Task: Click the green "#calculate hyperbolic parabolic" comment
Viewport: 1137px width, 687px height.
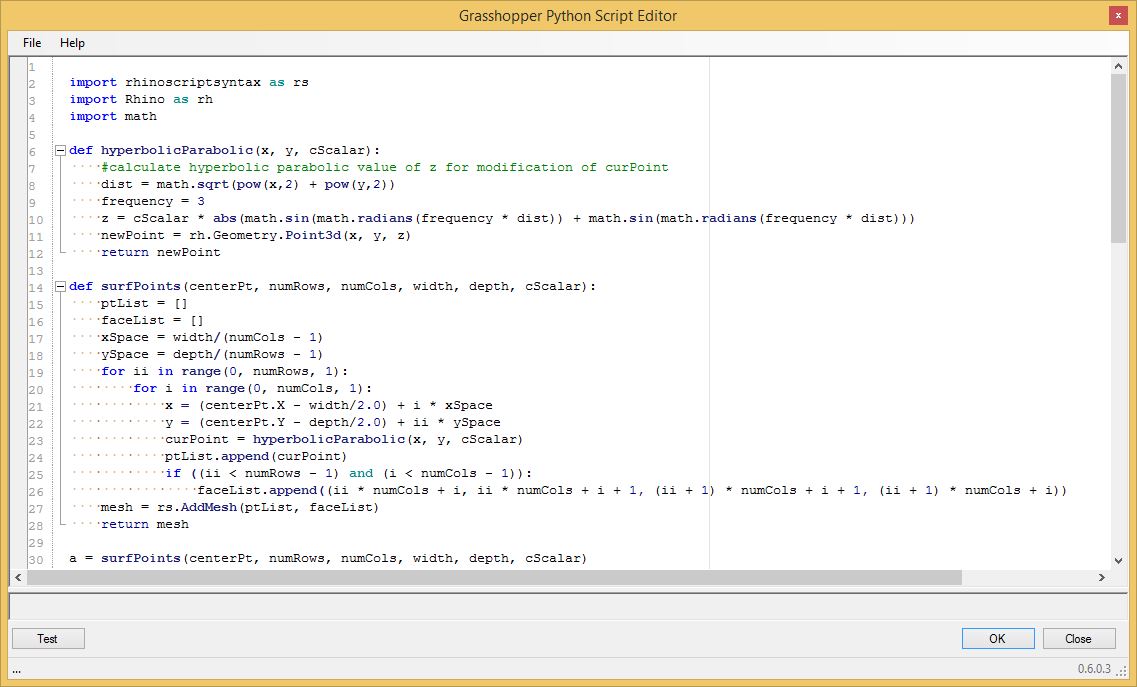Action: pos(385,168)
